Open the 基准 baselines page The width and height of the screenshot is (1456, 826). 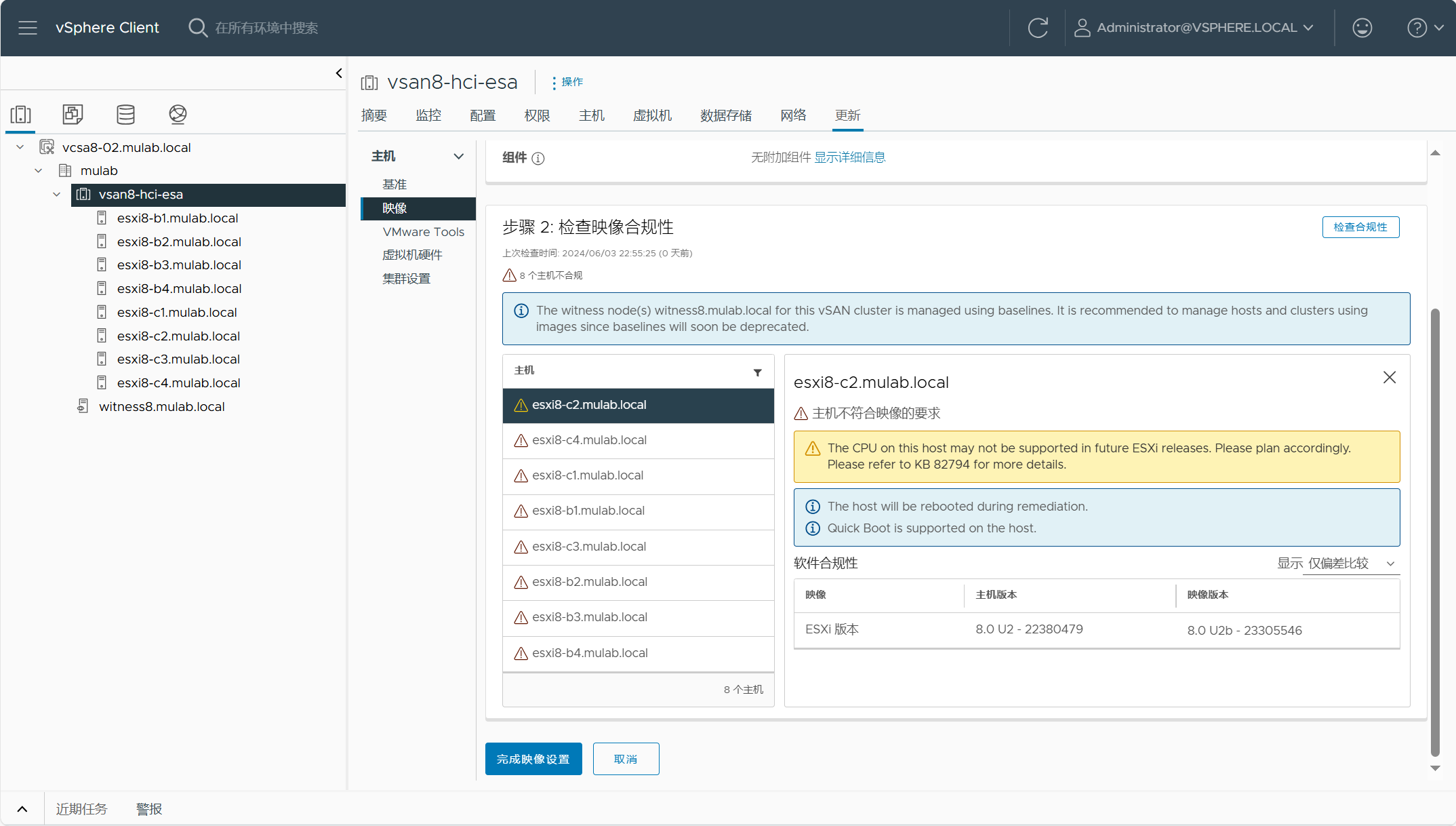coord(395,184)
